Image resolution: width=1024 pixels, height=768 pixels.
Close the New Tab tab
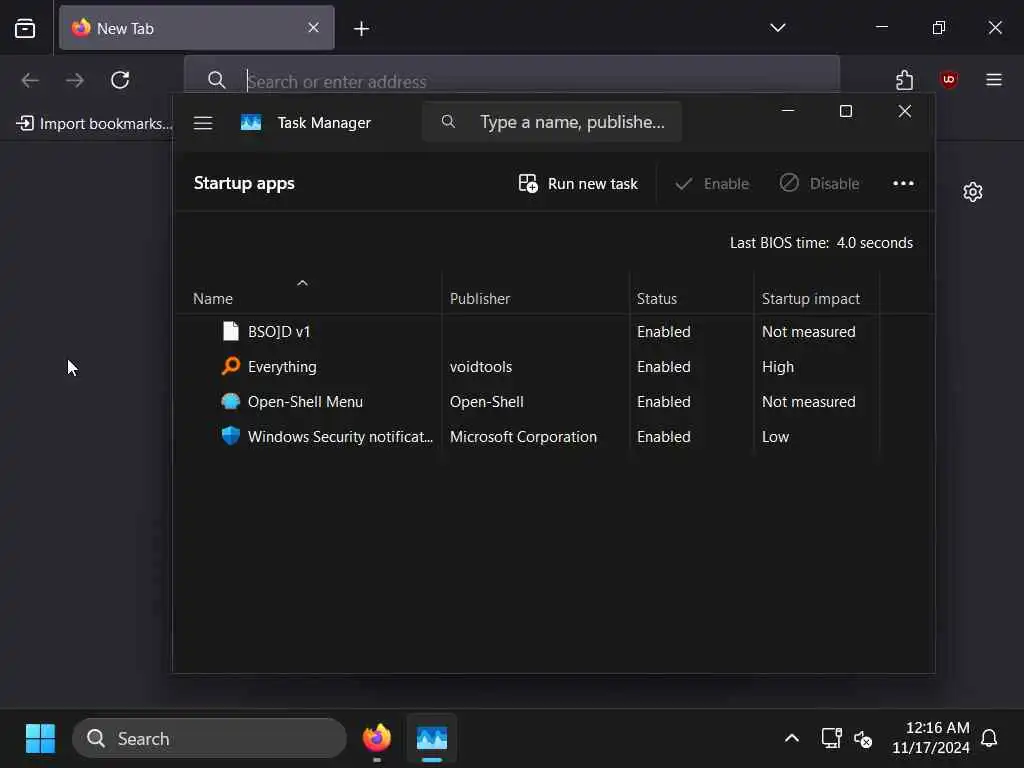tap(313, 27)
